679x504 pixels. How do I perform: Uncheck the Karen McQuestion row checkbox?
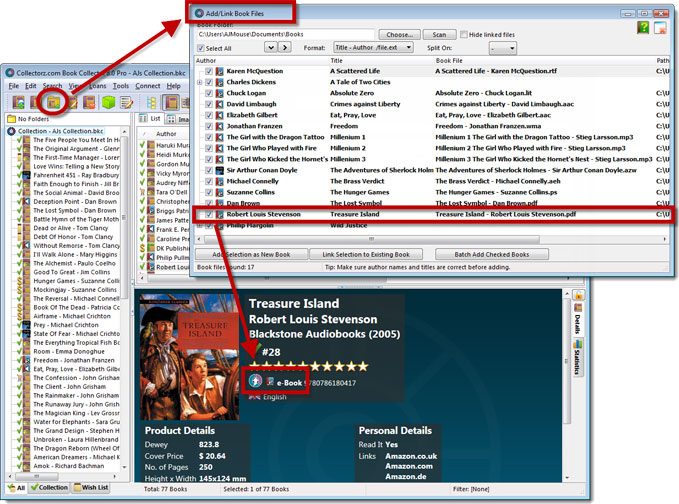tap(208, 72)
